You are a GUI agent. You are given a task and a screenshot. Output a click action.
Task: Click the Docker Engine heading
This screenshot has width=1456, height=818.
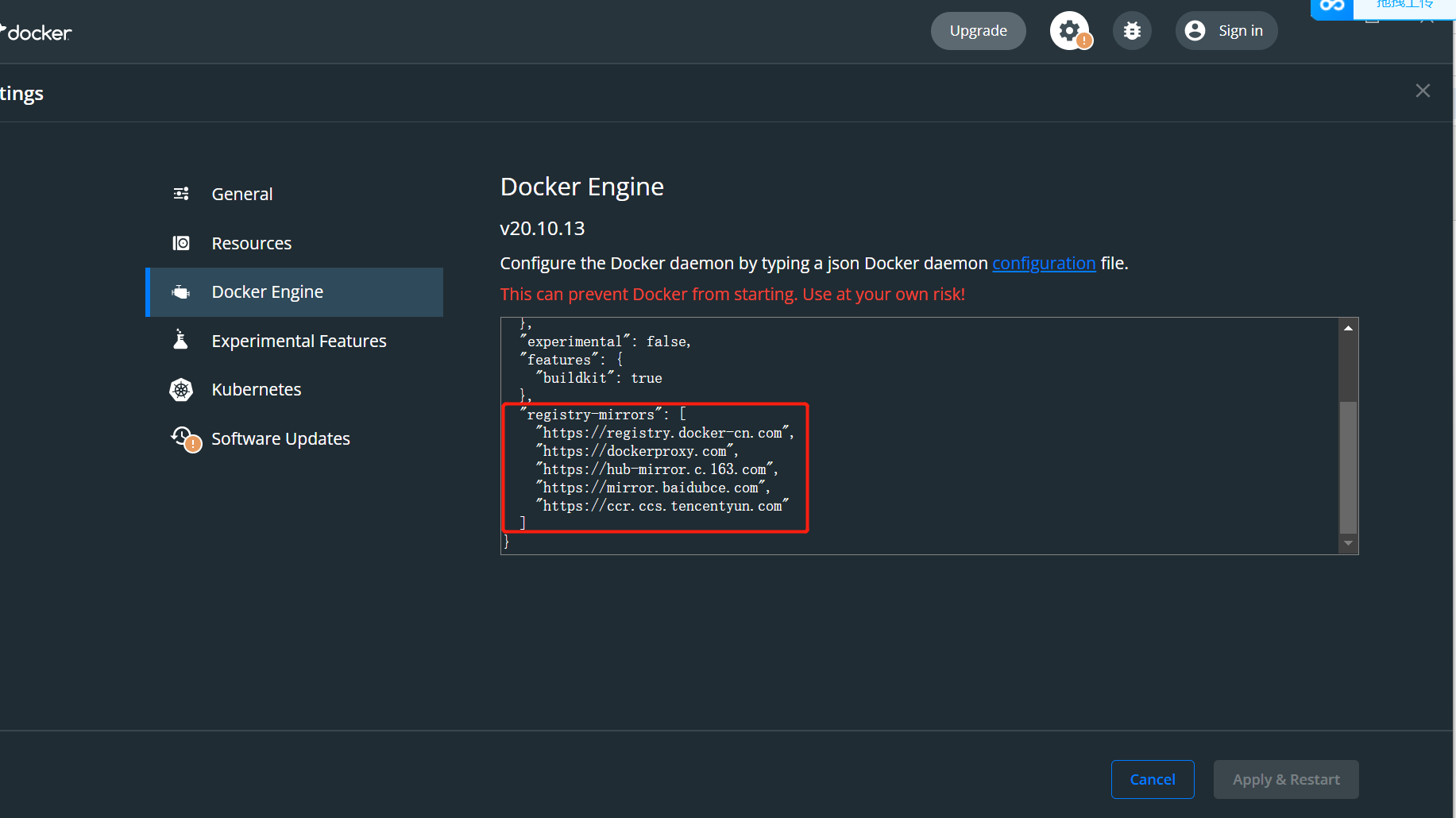click(582, 187)
